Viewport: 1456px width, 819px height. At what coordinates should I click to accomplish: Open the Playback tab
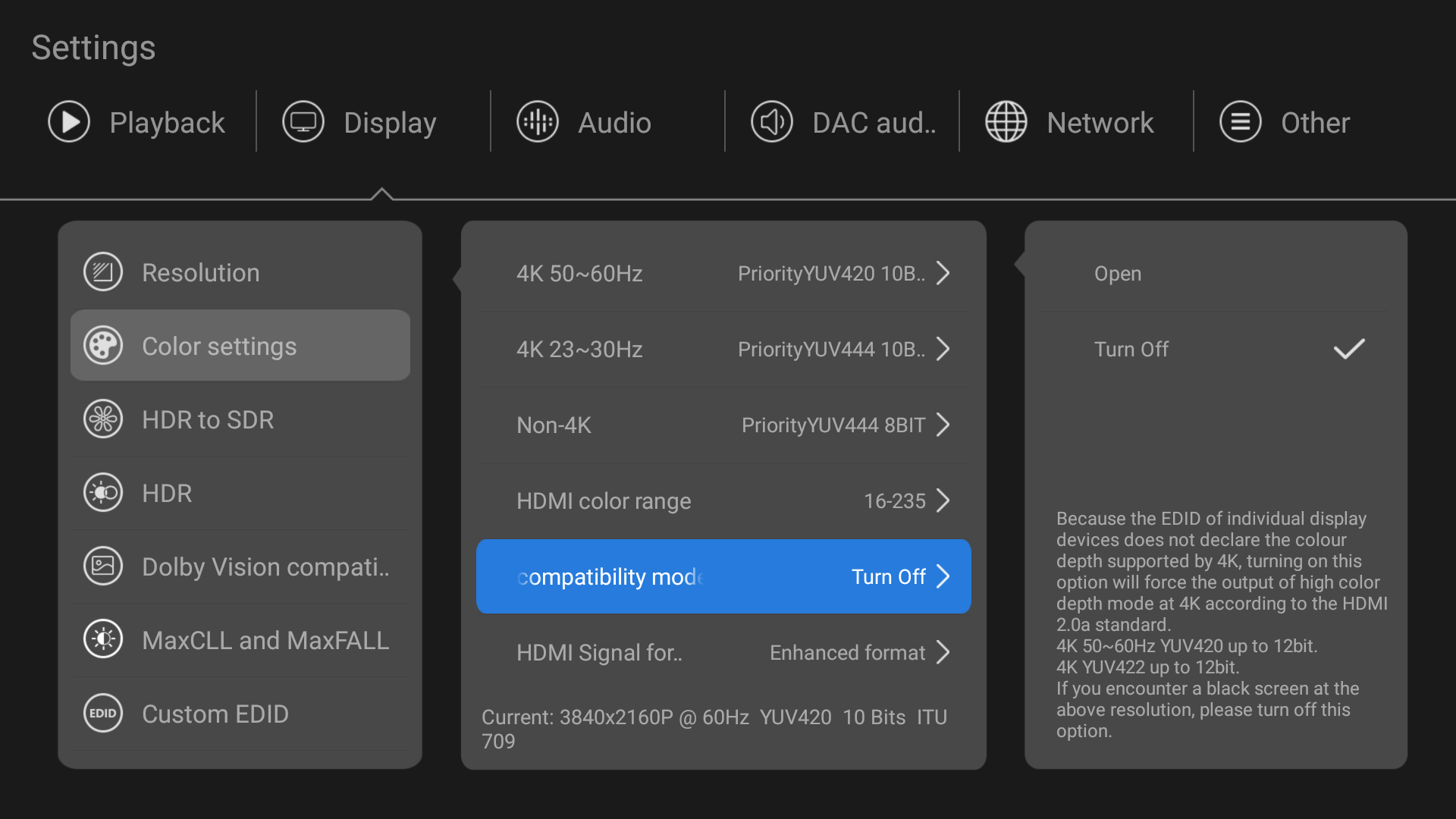pos(137,122)
